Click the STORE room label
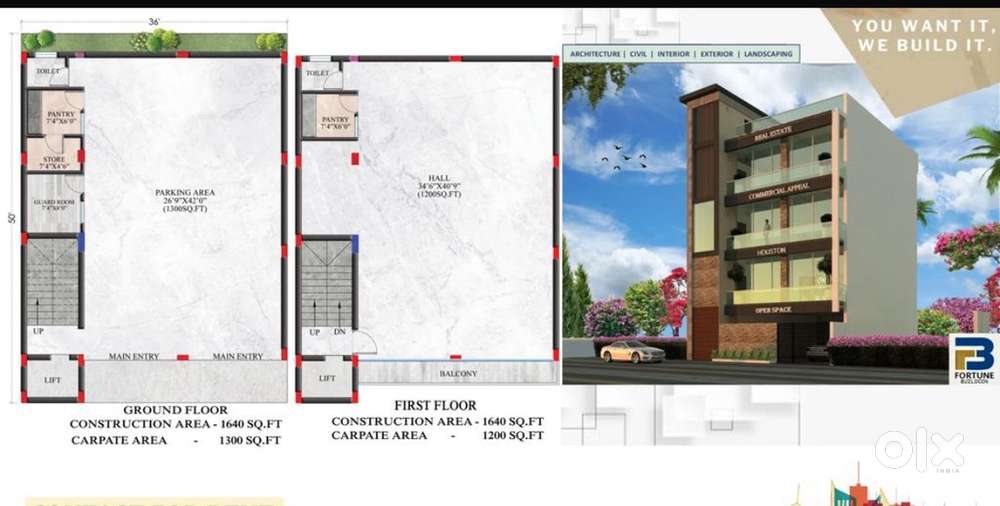 [x=54, y=163]
